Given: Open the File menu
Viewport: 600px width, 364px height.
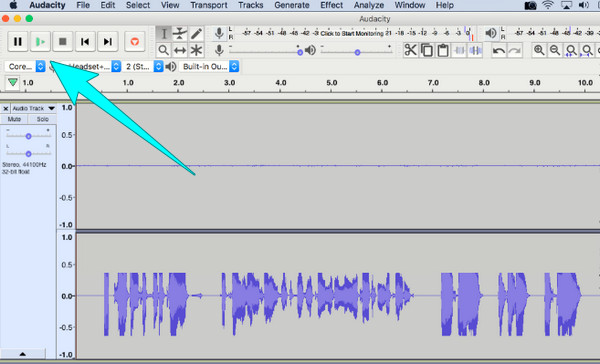Looking at the screenshot, I should 83,5.
